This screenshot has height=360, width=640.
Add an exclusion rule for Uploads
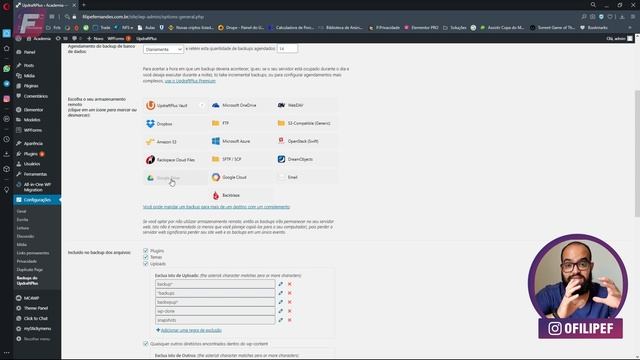[189, 330]
